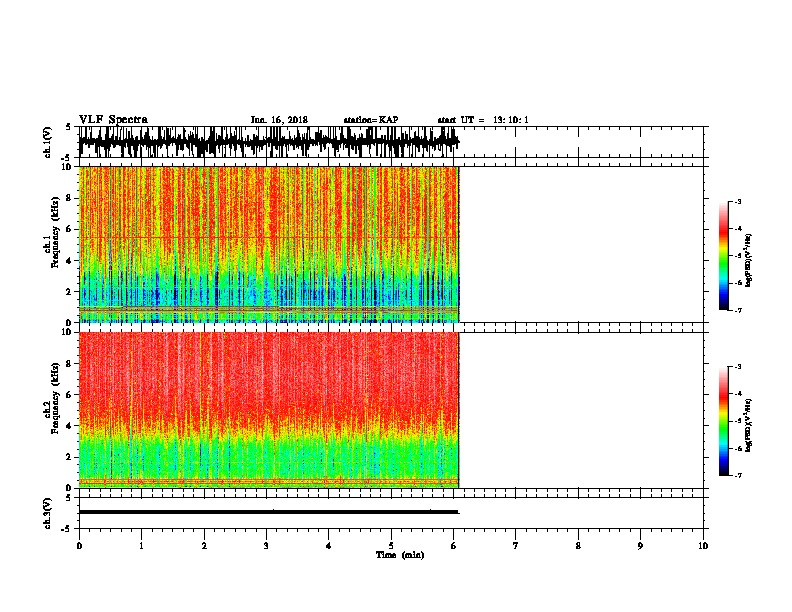Click time axis tick label '4'

click(x=329, y=546)
